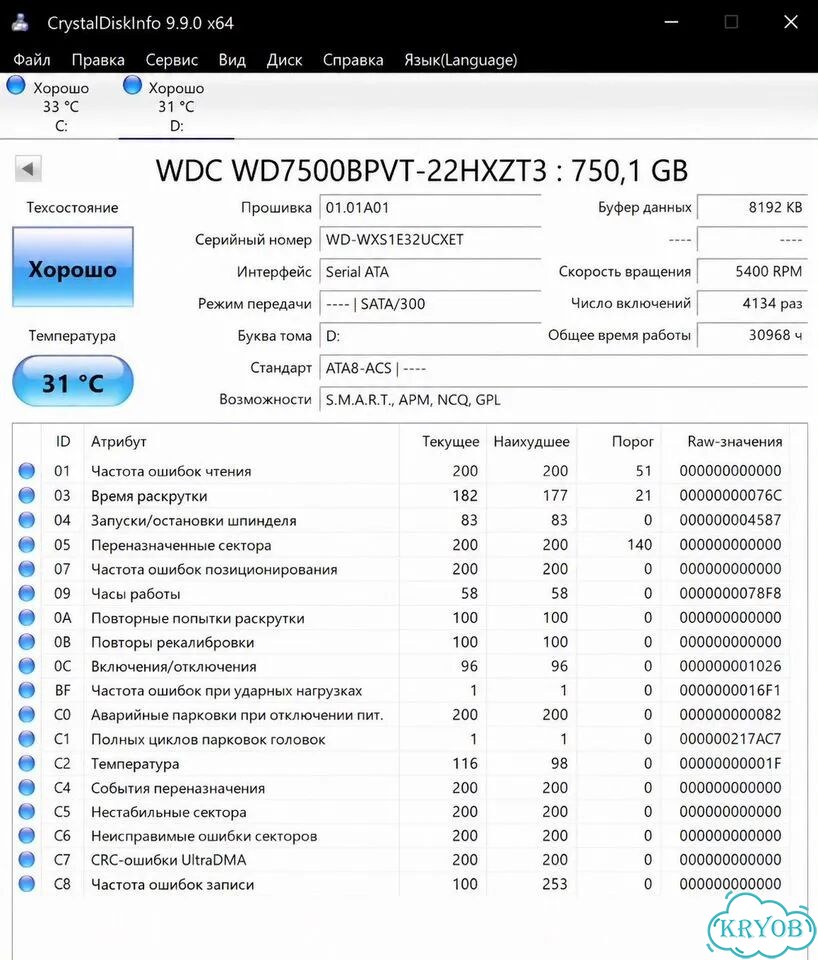Click the Serial ATA interface field
The height and width of the screenshot is (960, 818).
pos(430,272)
